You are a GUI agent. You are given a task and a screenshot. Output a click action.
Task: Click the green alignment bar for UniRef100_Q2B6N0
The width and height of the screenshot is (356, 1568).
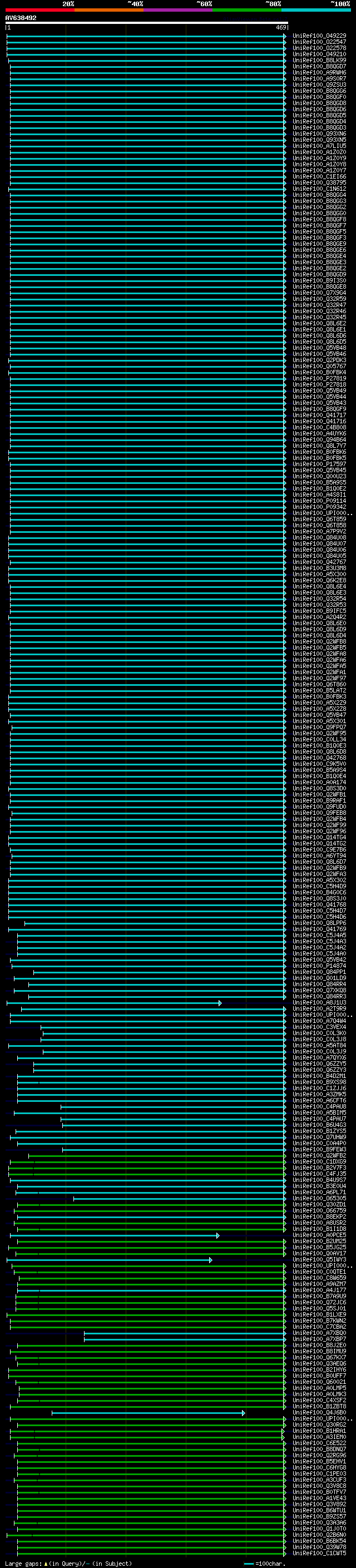146,1535
